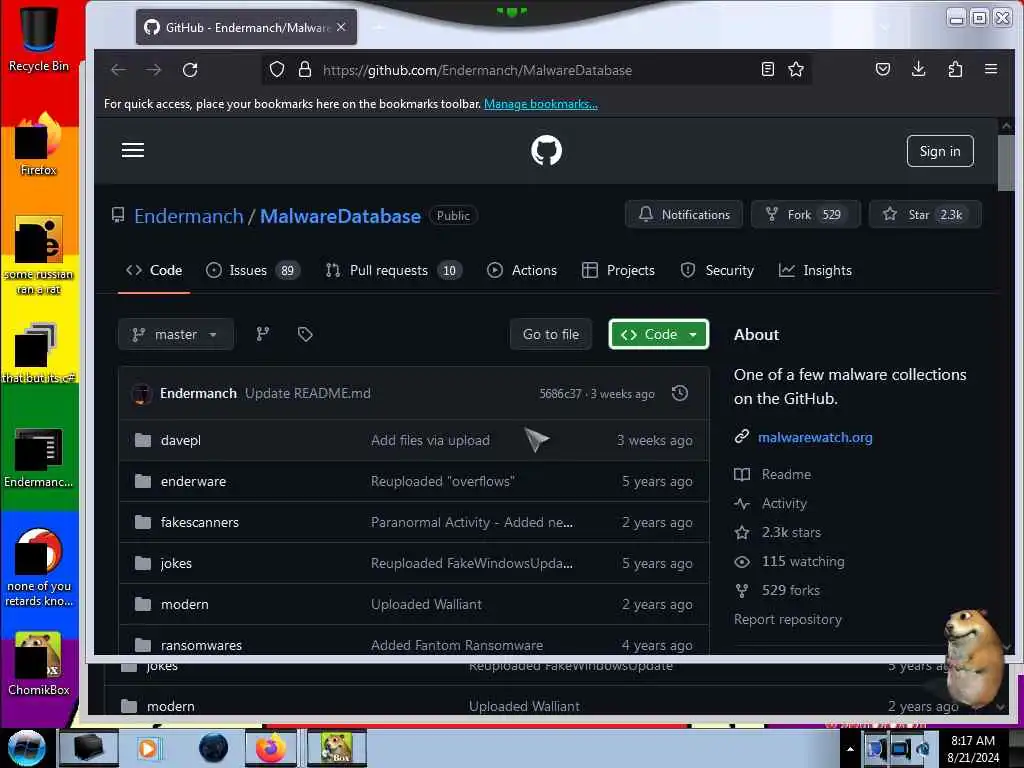Open the Pull requests tab
The width and height of the screenshot is (1024, 768).
pos(394,270)
